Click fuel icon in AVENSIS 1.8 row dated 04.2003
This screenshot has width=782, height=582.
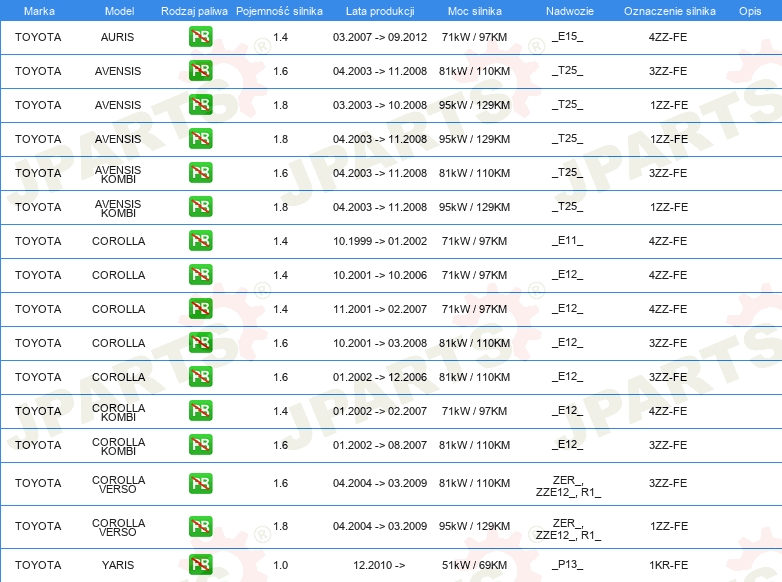(200, 139)
